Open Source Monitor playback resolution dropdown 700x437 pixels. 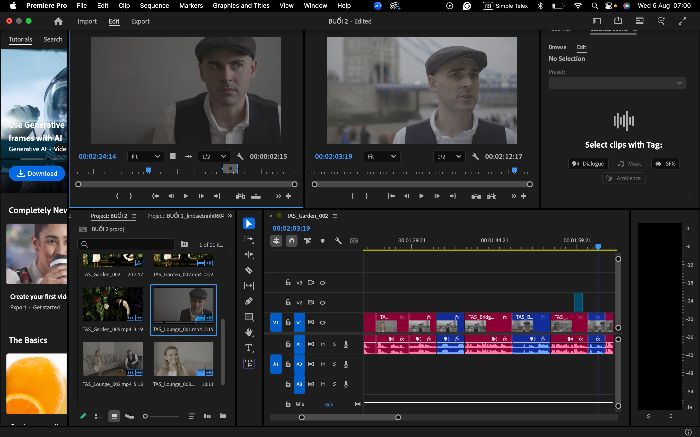[x=214, y=157]
